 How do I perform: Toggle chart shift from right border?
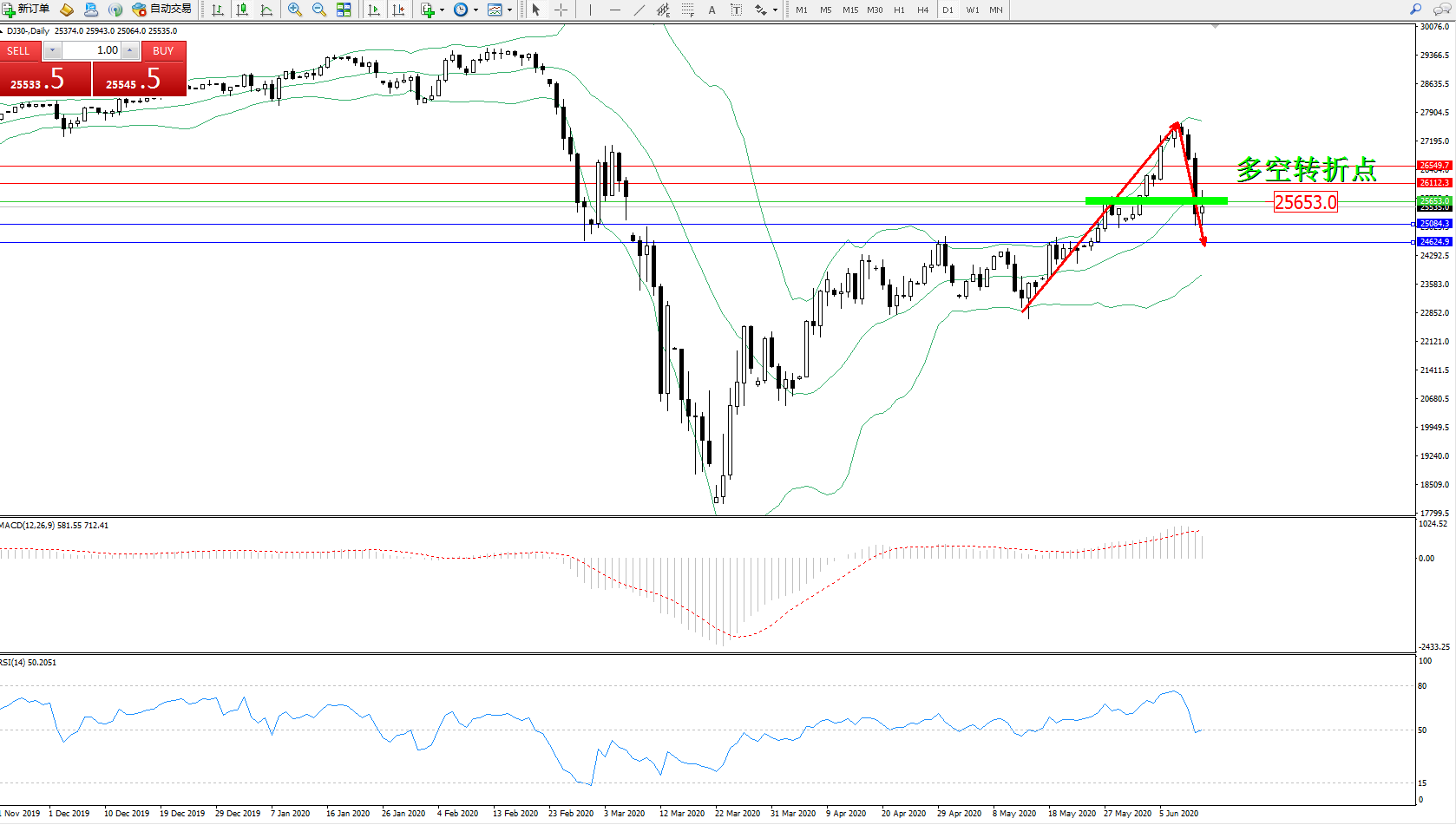[398, 10]
